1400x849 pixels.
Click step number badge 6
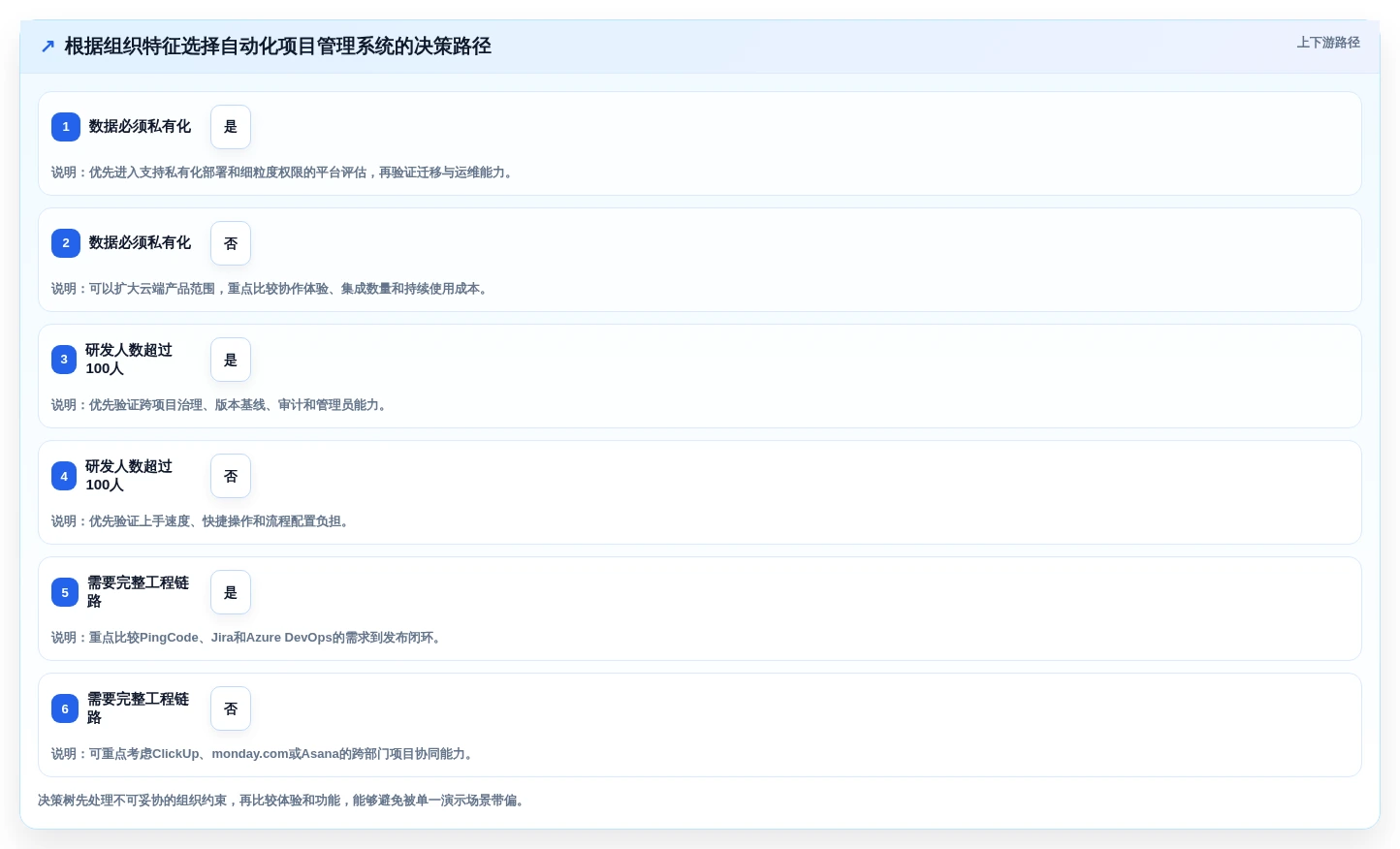pyautogui.click(x=65, y=708)
